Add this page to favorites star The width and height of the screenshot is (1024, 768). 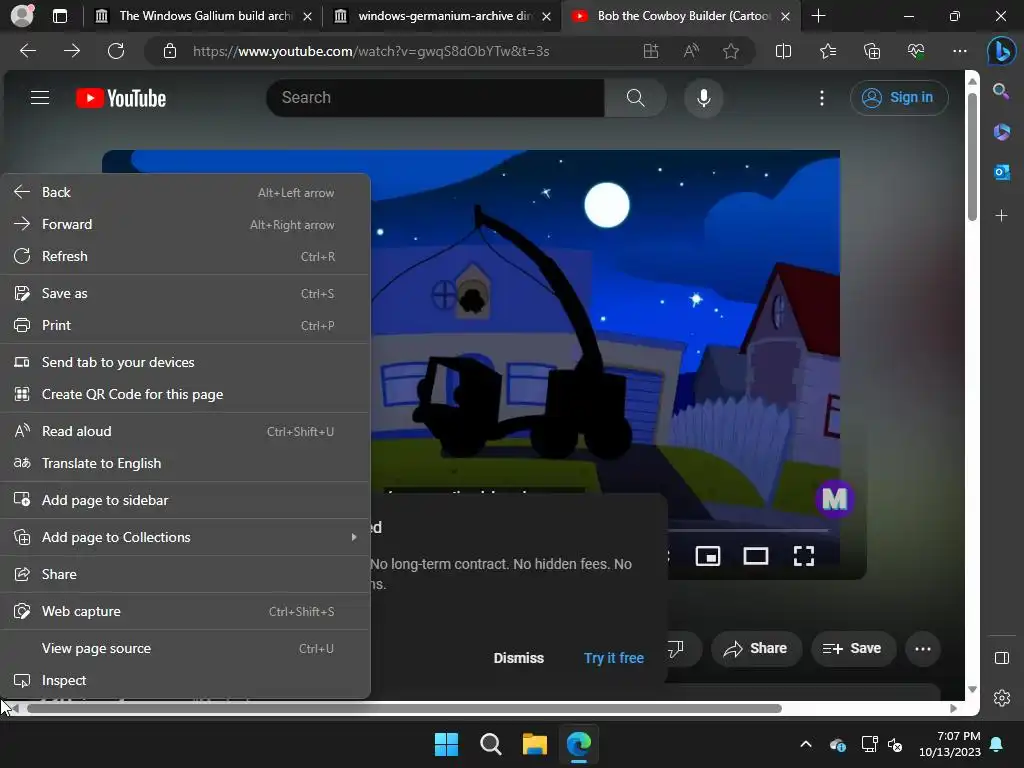[731, 51]
